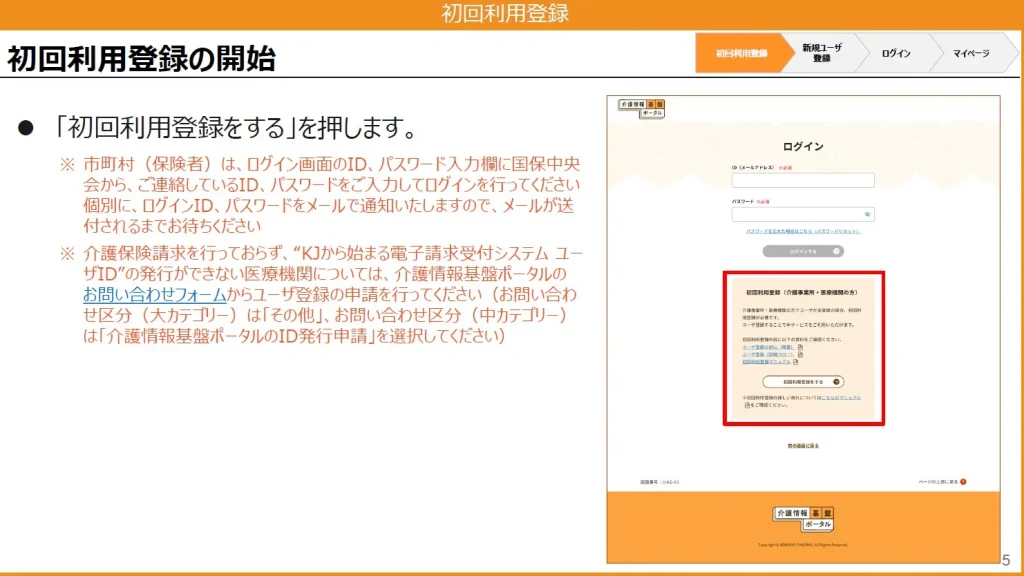Click the footer 介護情報基盤ポータル logo
1024x576 pixels.
(x=803, y=518)
